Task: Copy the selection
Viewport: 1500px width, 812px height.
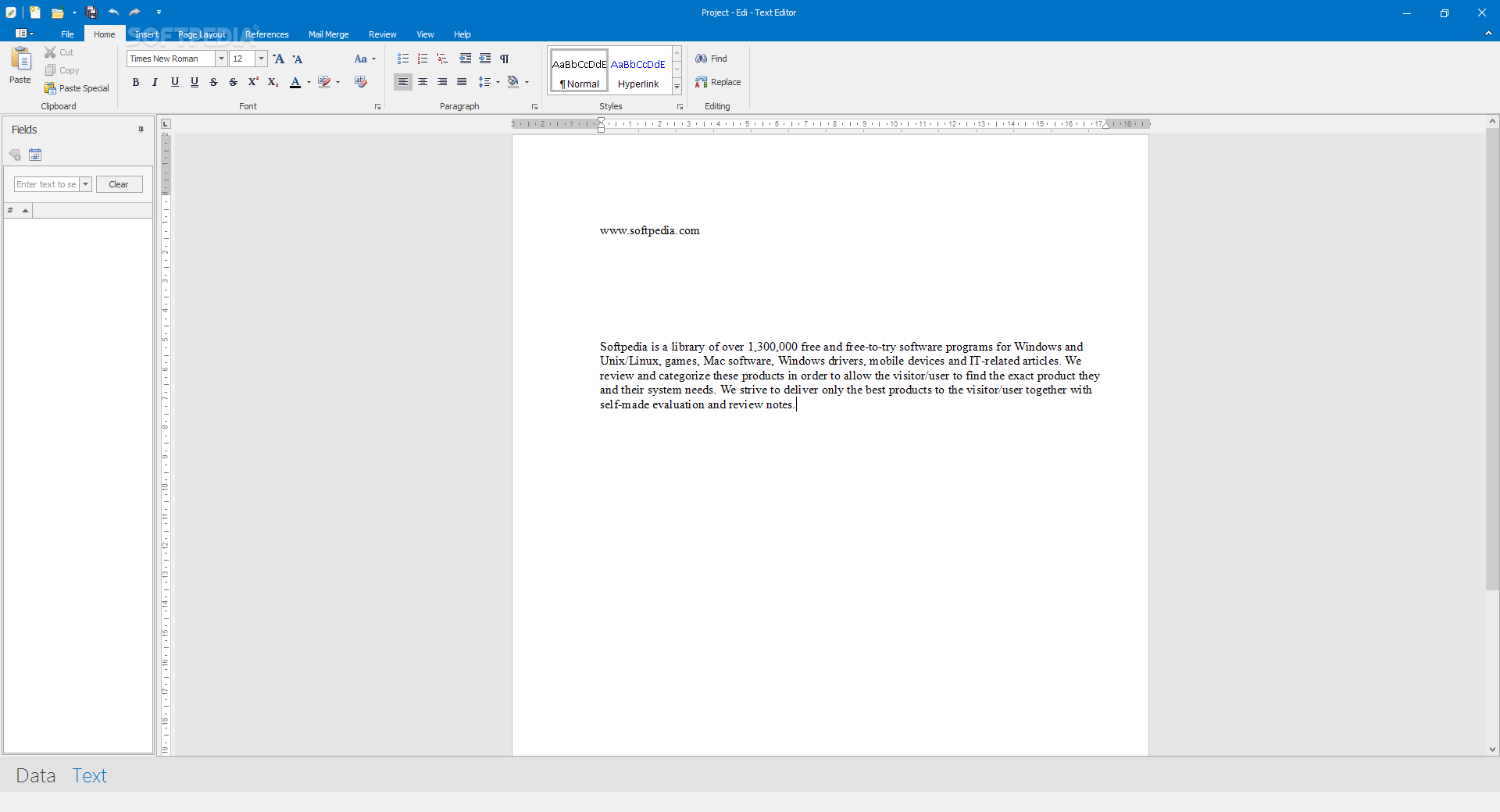Action: (62, 70)
